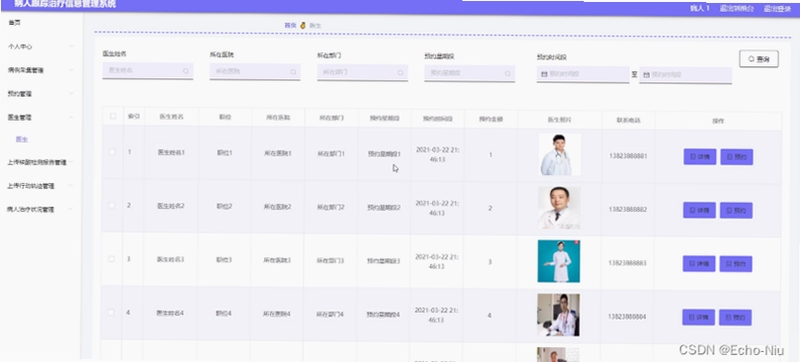Open 详情 for row 医生姓名1

coord(699,157)
